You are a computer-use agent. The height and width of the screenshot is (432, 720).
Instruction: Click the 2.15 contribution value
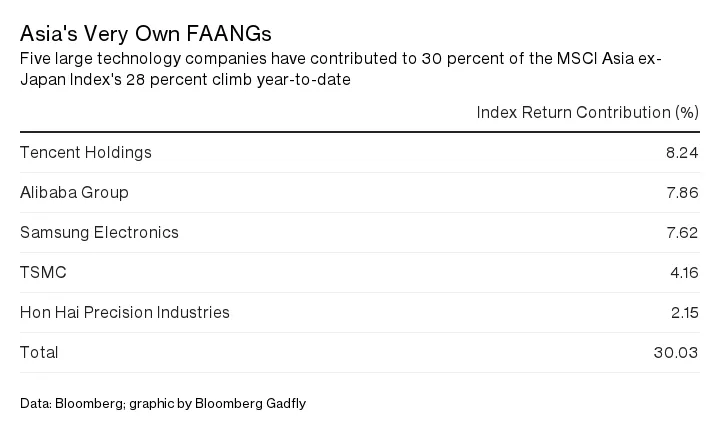click(683, 313)
